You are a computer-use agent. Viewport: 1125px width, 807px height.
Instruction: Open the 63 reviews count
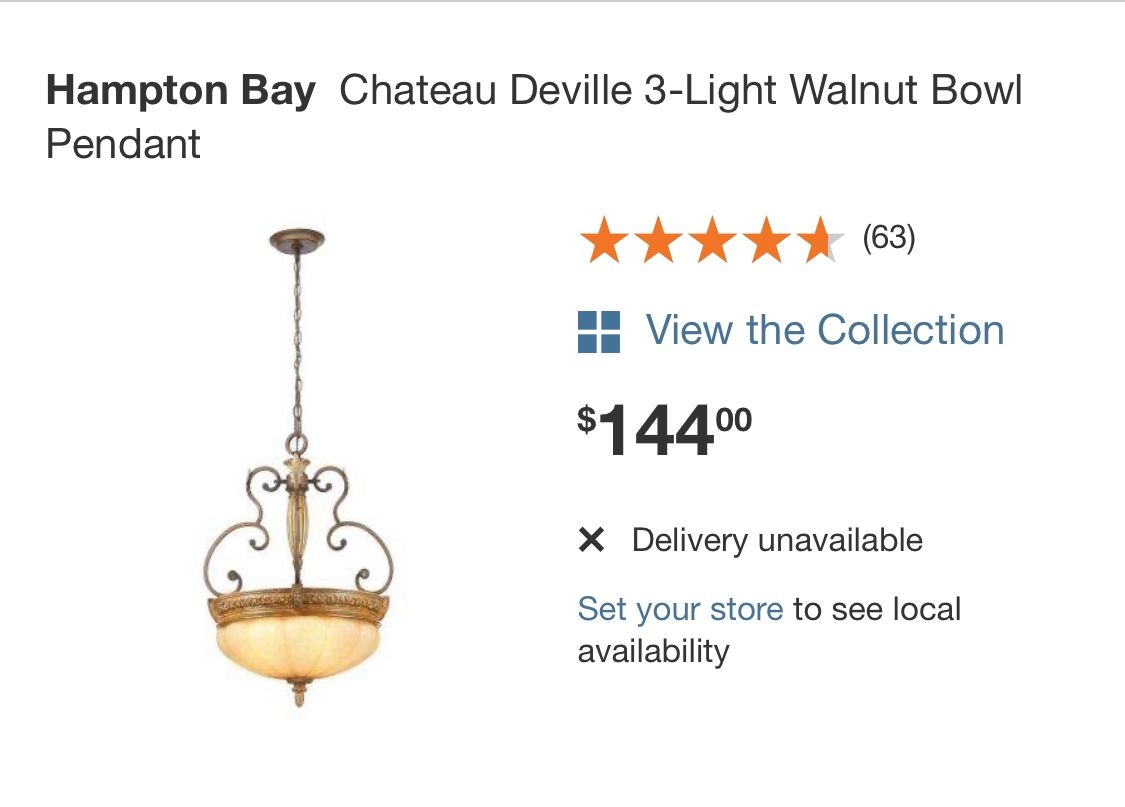click(889, 238)
